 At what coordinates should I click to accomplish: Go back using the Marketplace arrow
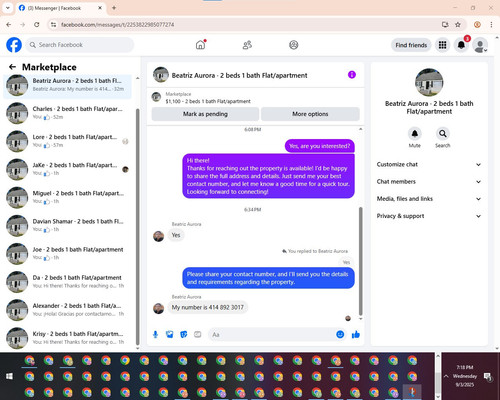(12, 67)
